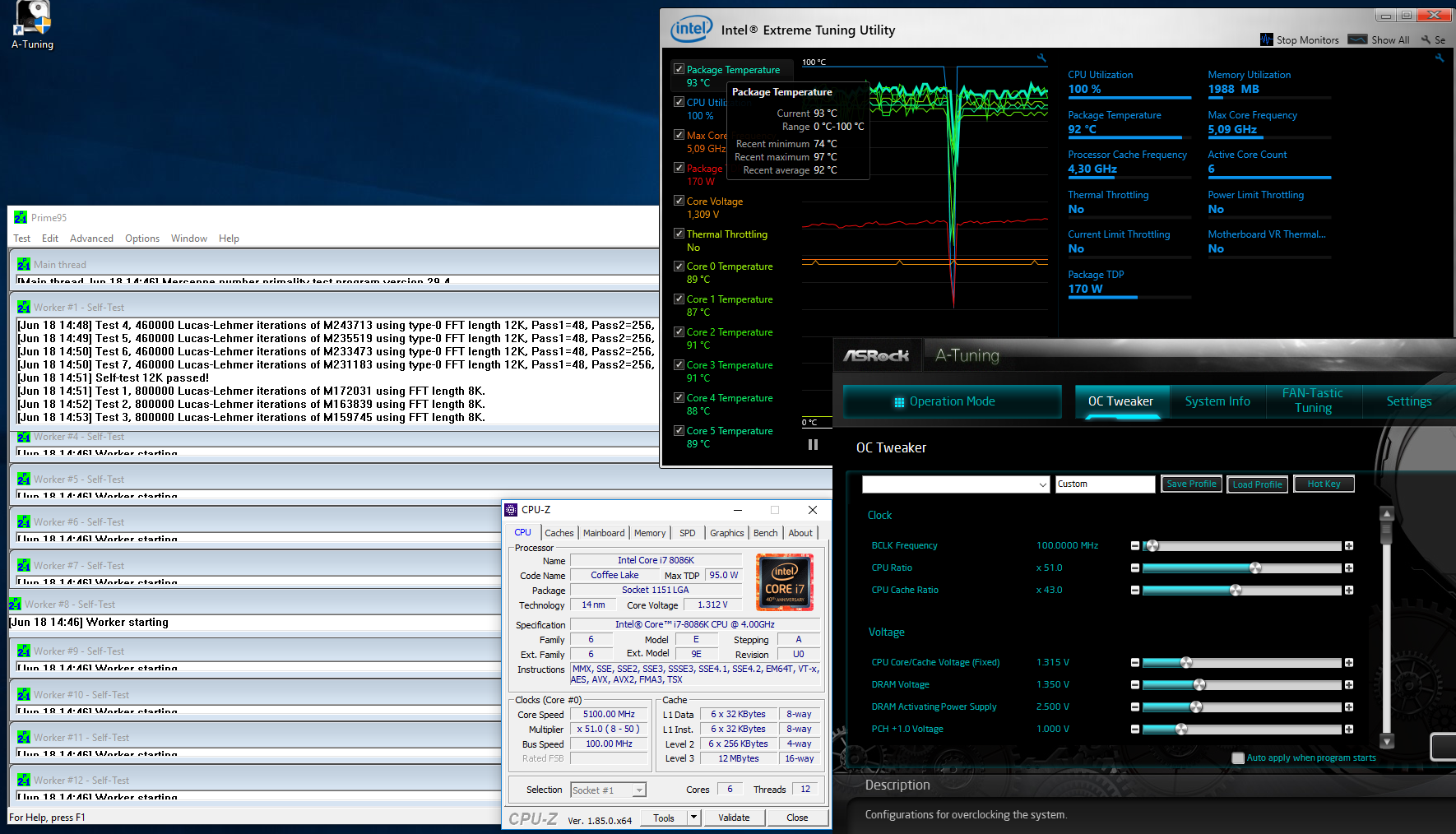The image size is (1456, 834).
Task: Open the Options menu in Prime95
Action: (x=142, y=239)
